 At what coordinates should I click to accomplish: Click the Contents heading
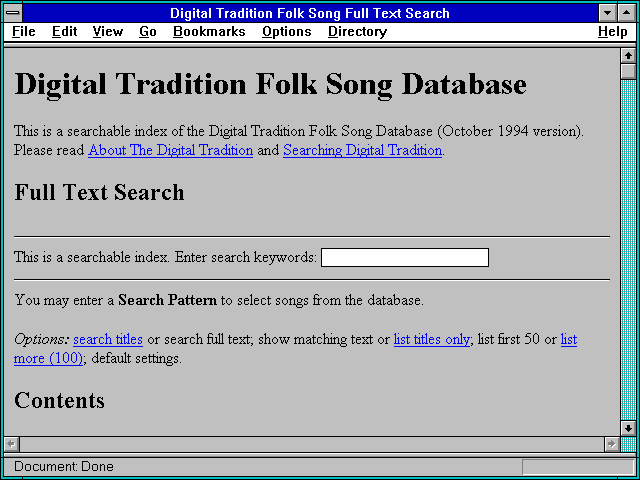59,400
